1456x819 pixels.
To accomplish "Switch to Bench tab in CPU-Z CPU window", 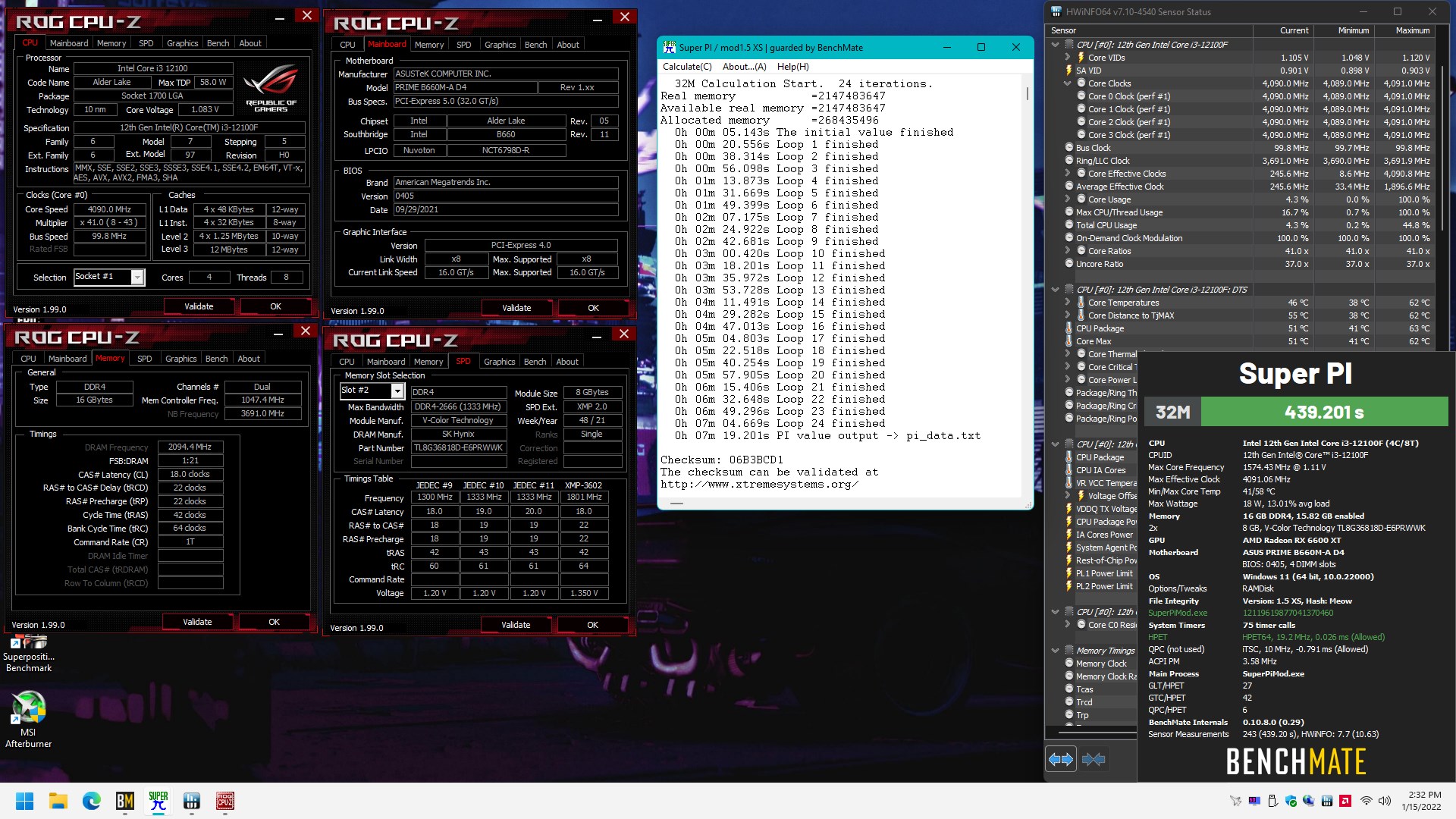I will tap(218, 43).
